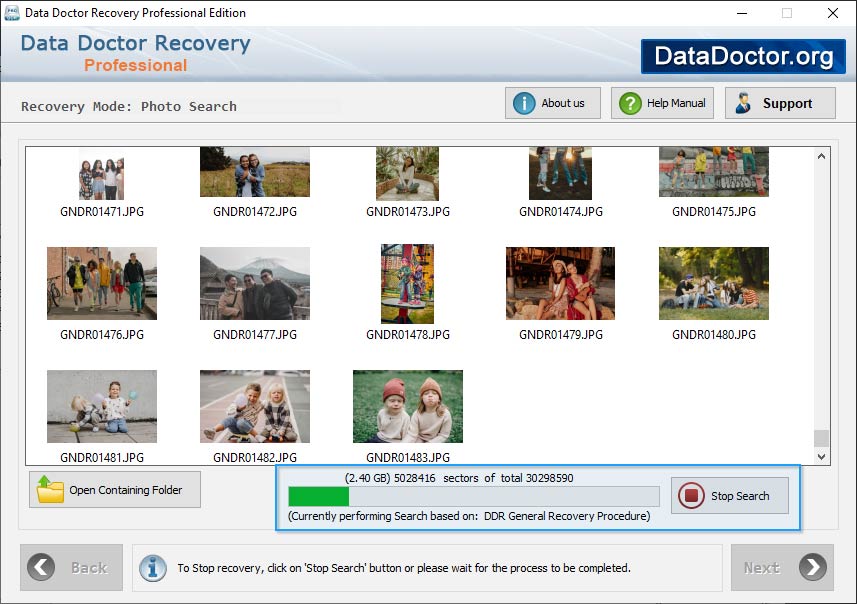Click the Recovery Mode: Photo Search text
Viewport: 857px width, 604px height.
click(129, 107)
